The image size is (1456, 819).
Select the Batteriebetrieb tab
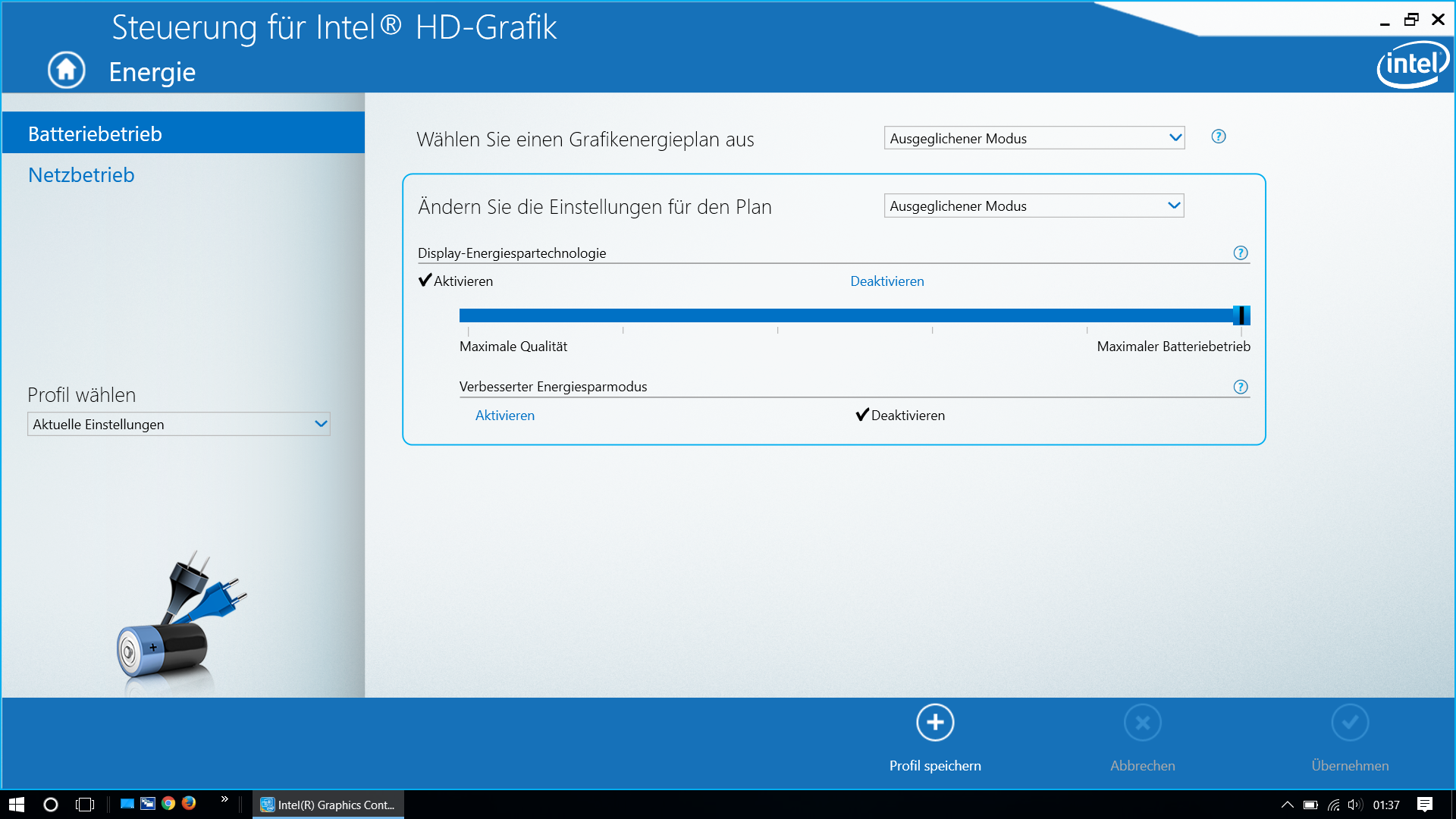click(x=95, y=134)
